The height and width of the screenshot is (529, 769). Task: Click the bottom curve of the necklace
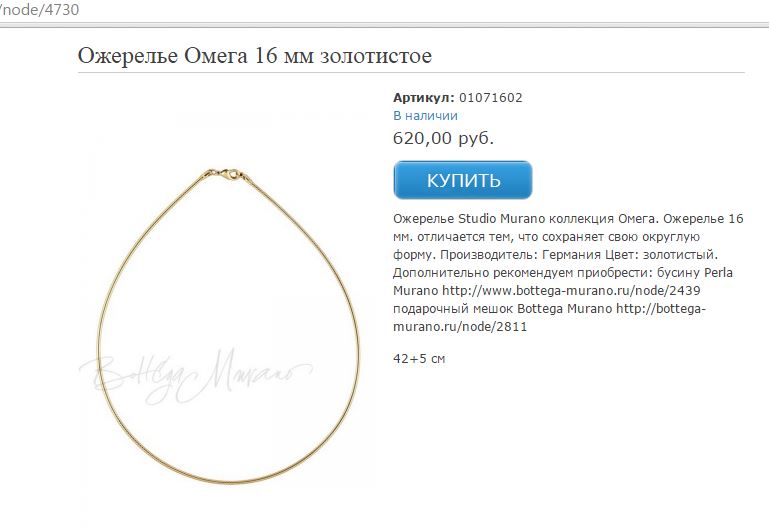(x=230, y=482)
